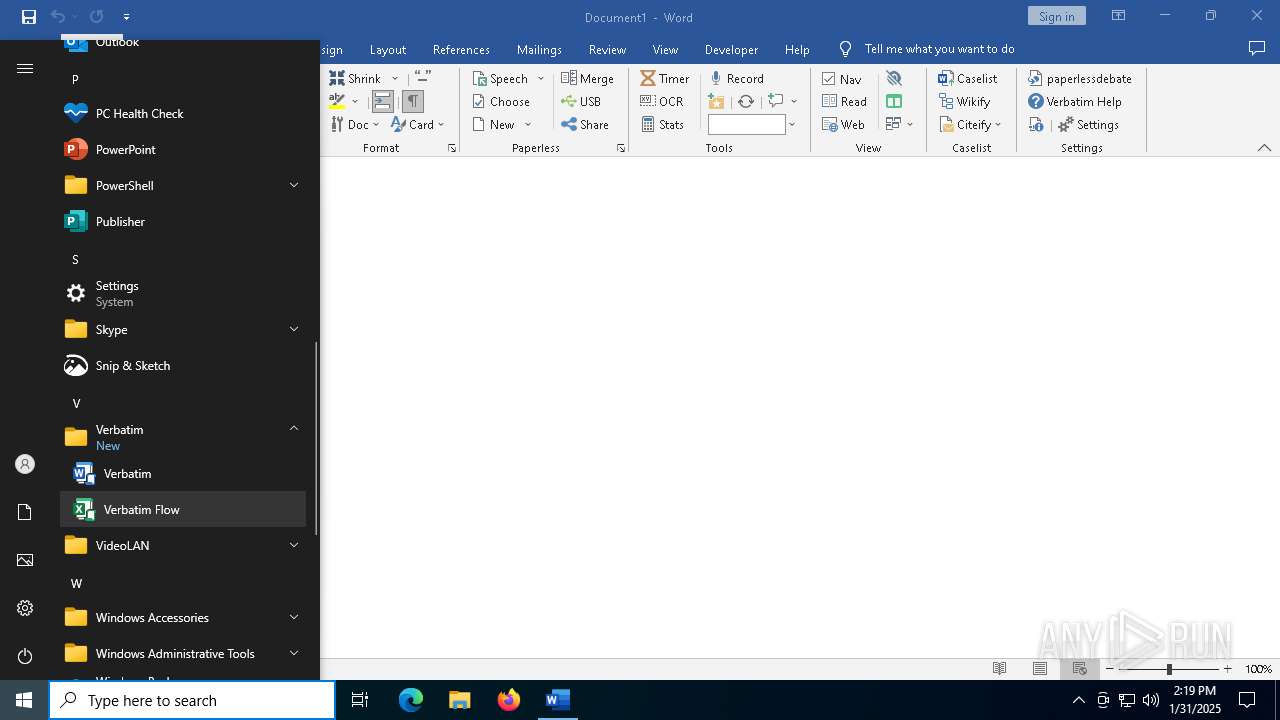Click the starred folder icon in Tools
This screenshot has width=1280, height=720.
(716, 101)
